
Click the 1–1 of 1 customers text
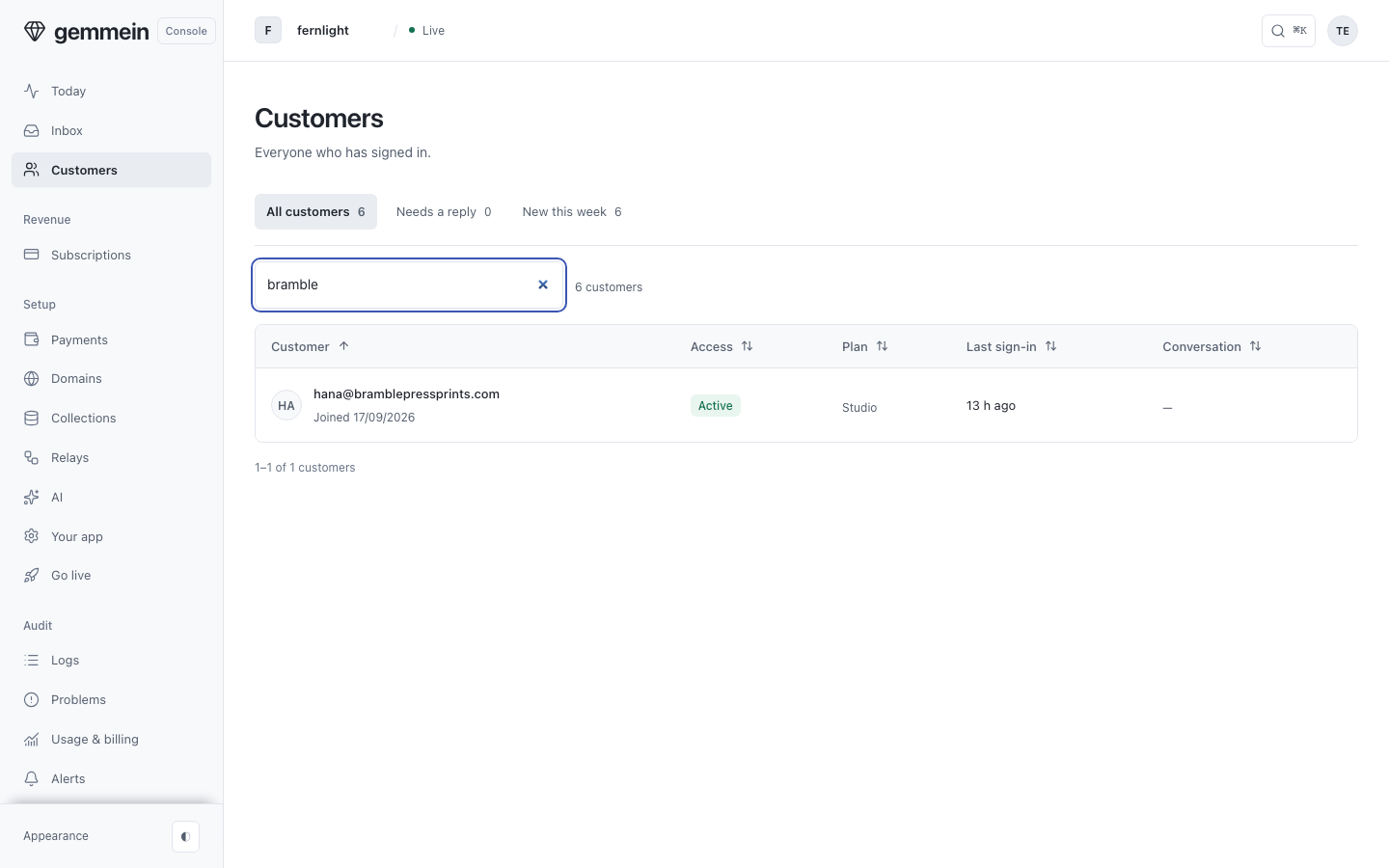pos(305,467)
